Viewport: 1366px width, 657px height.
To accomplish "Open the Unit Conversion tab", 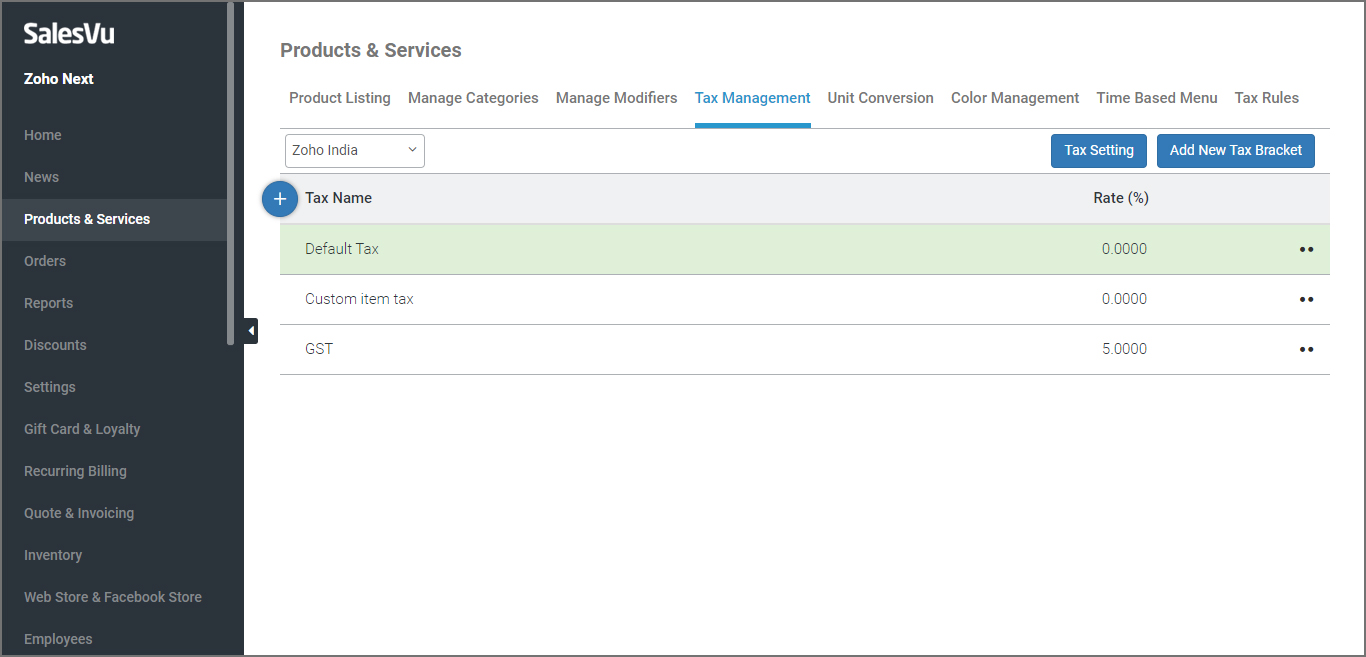I will tap(880, 98).
